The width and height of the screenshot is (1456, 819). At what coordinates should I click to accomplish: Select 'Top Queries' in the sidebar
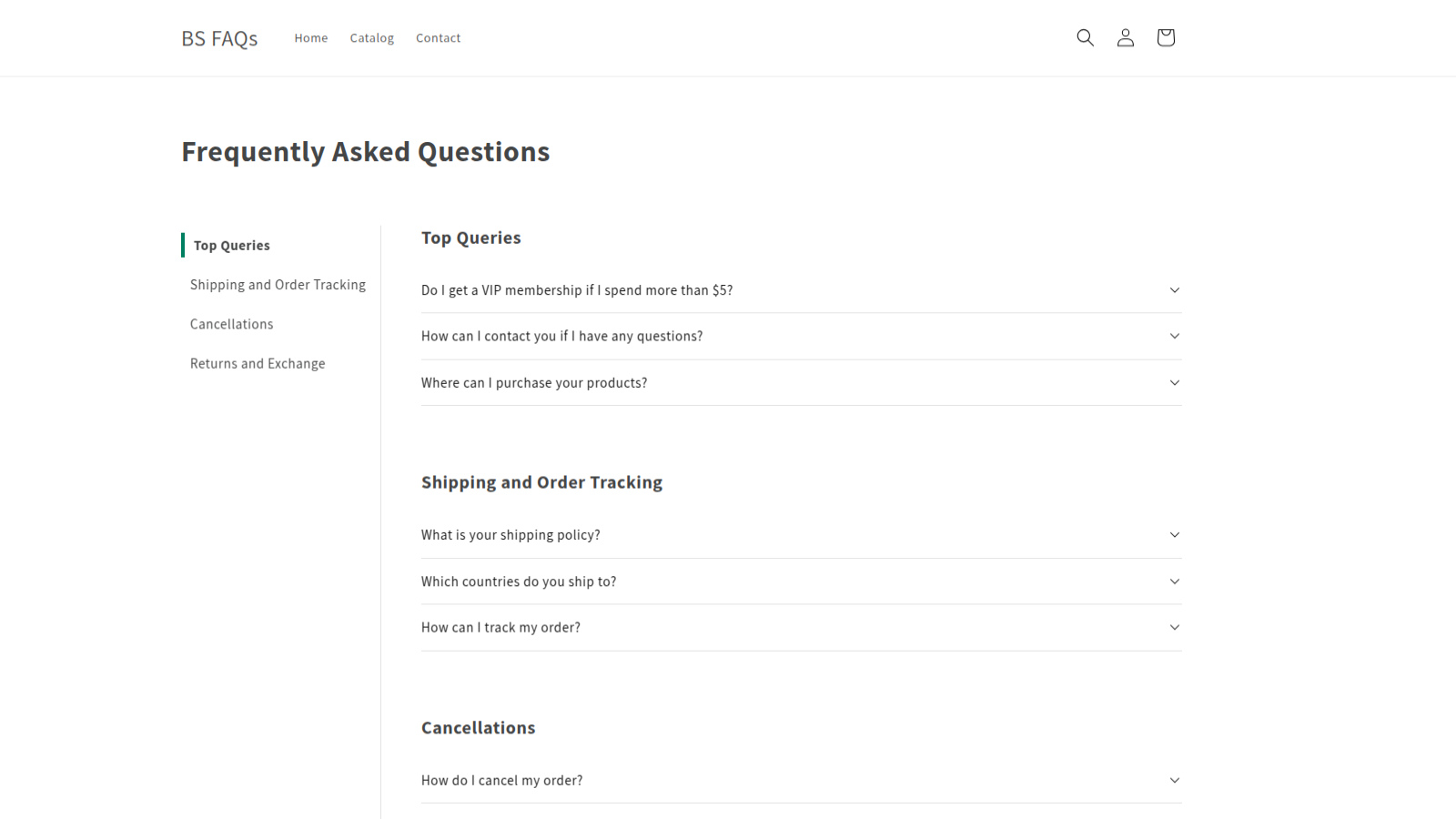pos(231,245)
